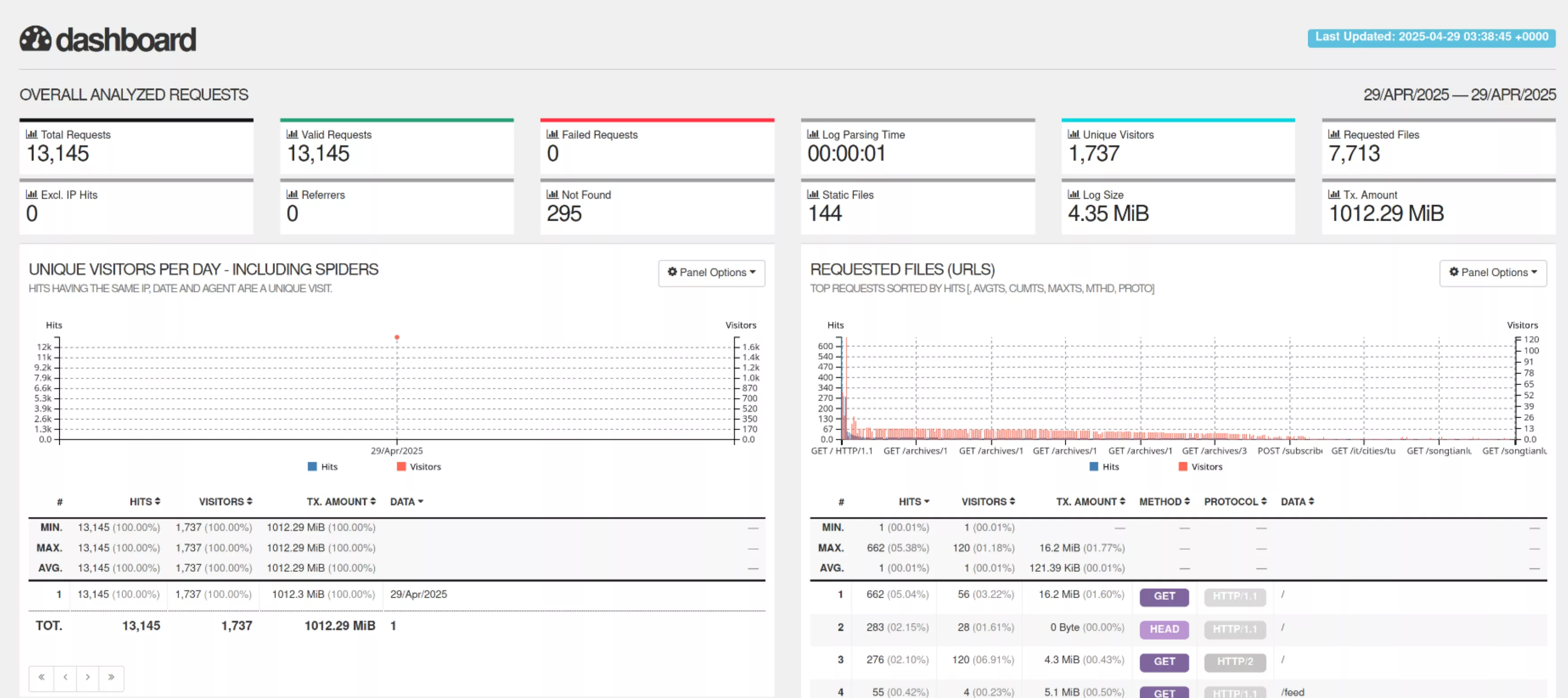Click the Tx. Amount bar chart icon
Image resolution: width=1568 pixels, height=698 pixels.
pos(1334,195)
